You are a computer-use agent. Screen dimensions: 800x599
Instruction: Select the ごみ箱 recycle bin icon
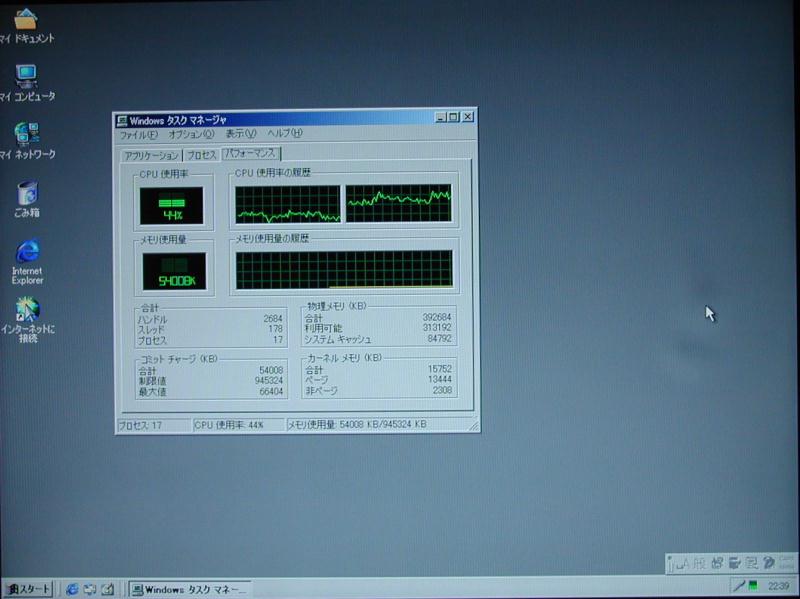click(x=27, y=199)
